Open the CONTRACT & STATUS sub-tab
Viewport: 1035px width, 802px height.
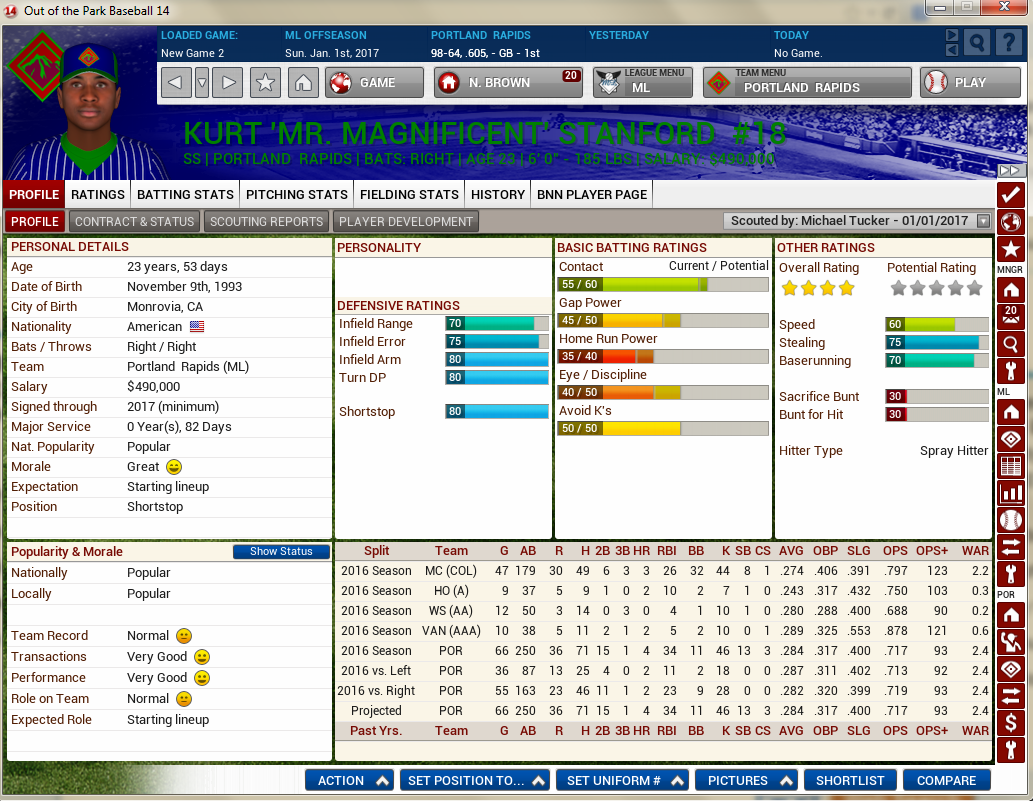coord(135,222)
